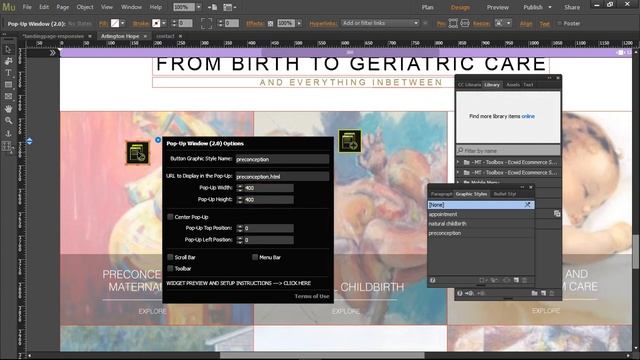Click the widget icon on the middle image
640x360 pixels.
click(x=350, y=141)
